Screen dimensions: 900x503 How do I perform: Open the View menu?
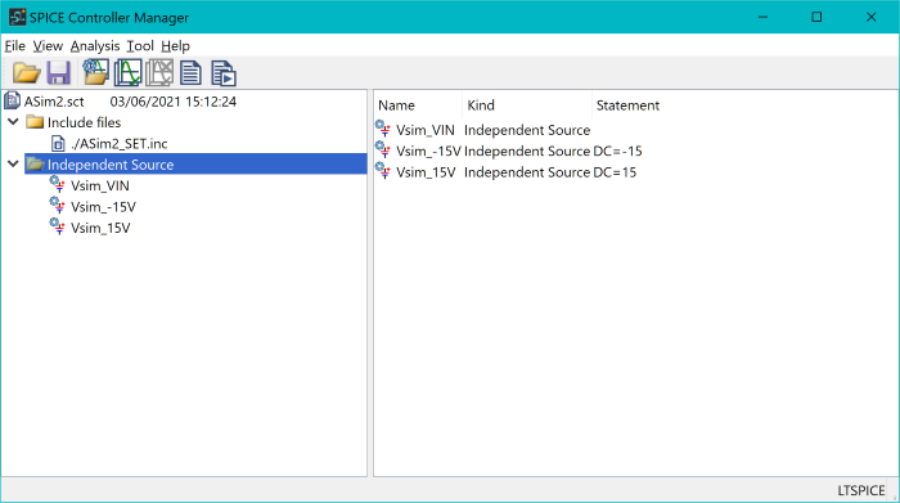click(48, 46)
